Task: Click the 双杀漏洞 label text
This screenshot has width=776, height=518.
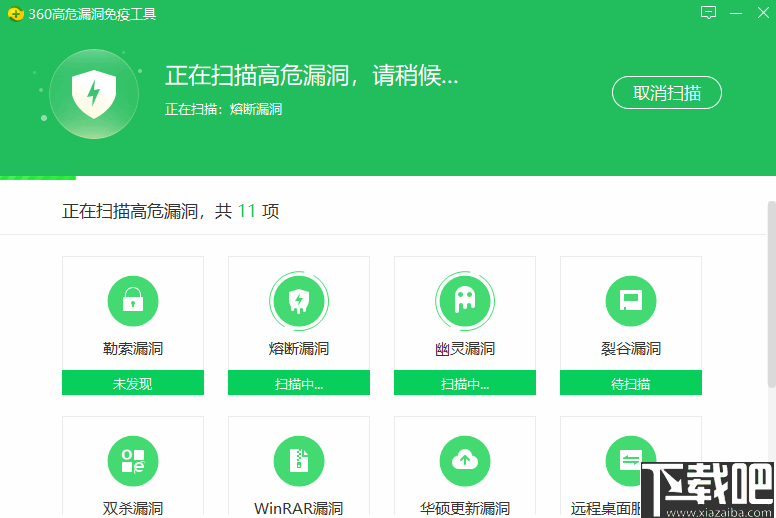Action: pyautogui.click(x=133, y=509)
